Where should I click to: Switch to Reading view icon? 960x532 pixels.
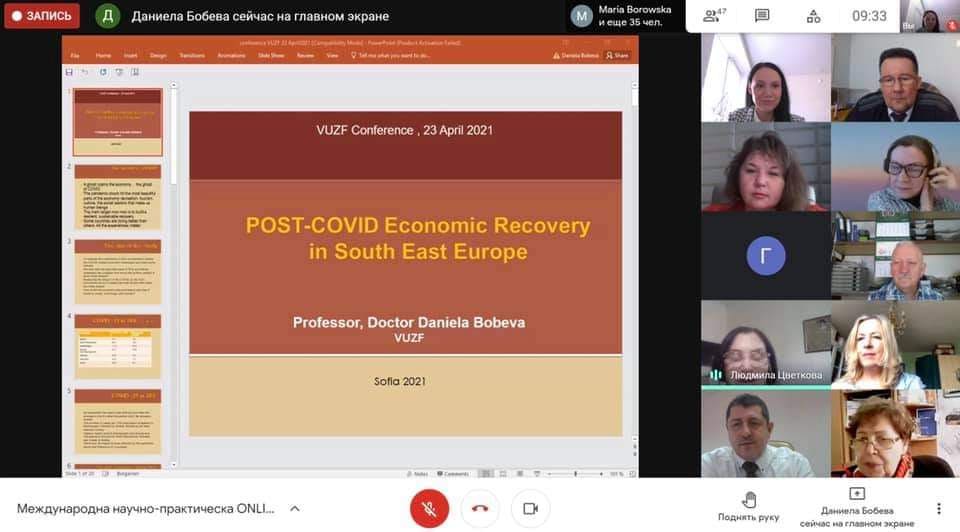[520, 474]
